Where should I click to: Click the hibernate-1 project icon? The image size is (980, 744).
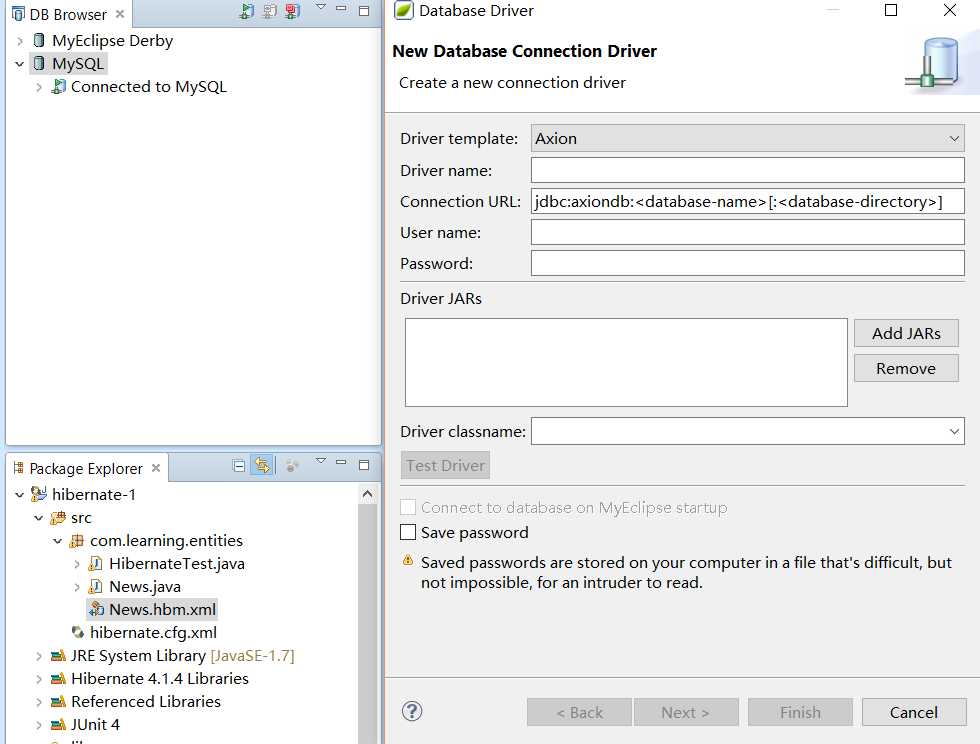39,494
